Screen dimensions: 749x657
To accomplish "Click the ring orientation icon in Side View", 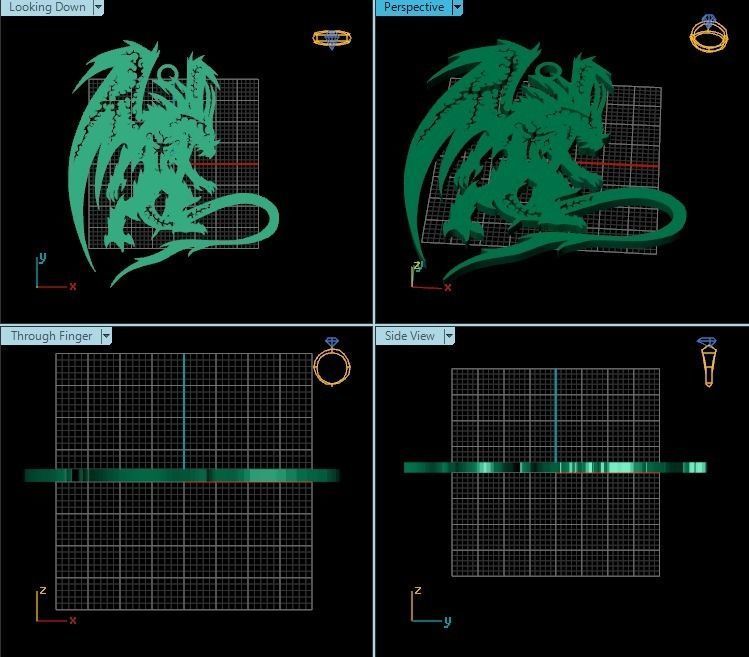I will [706, 362].
